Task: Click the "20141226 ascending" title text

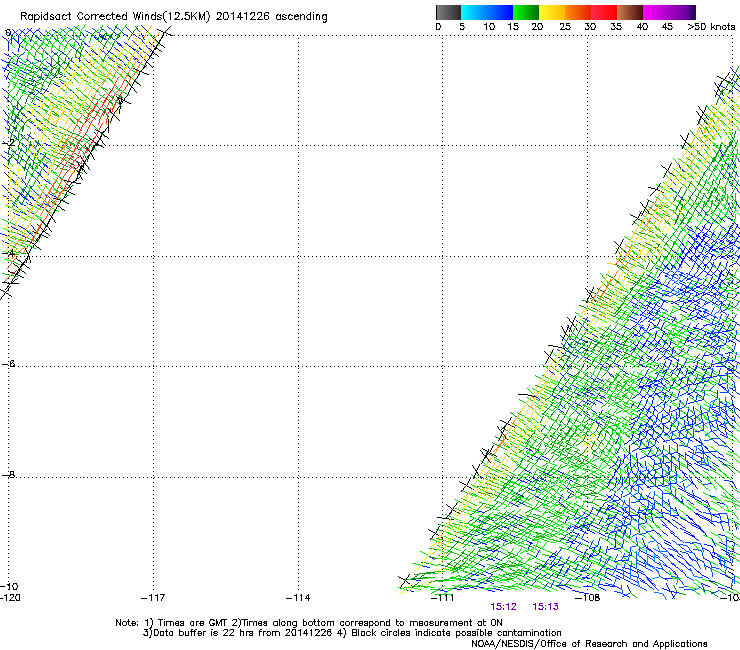Action: [x=271, y=17]
